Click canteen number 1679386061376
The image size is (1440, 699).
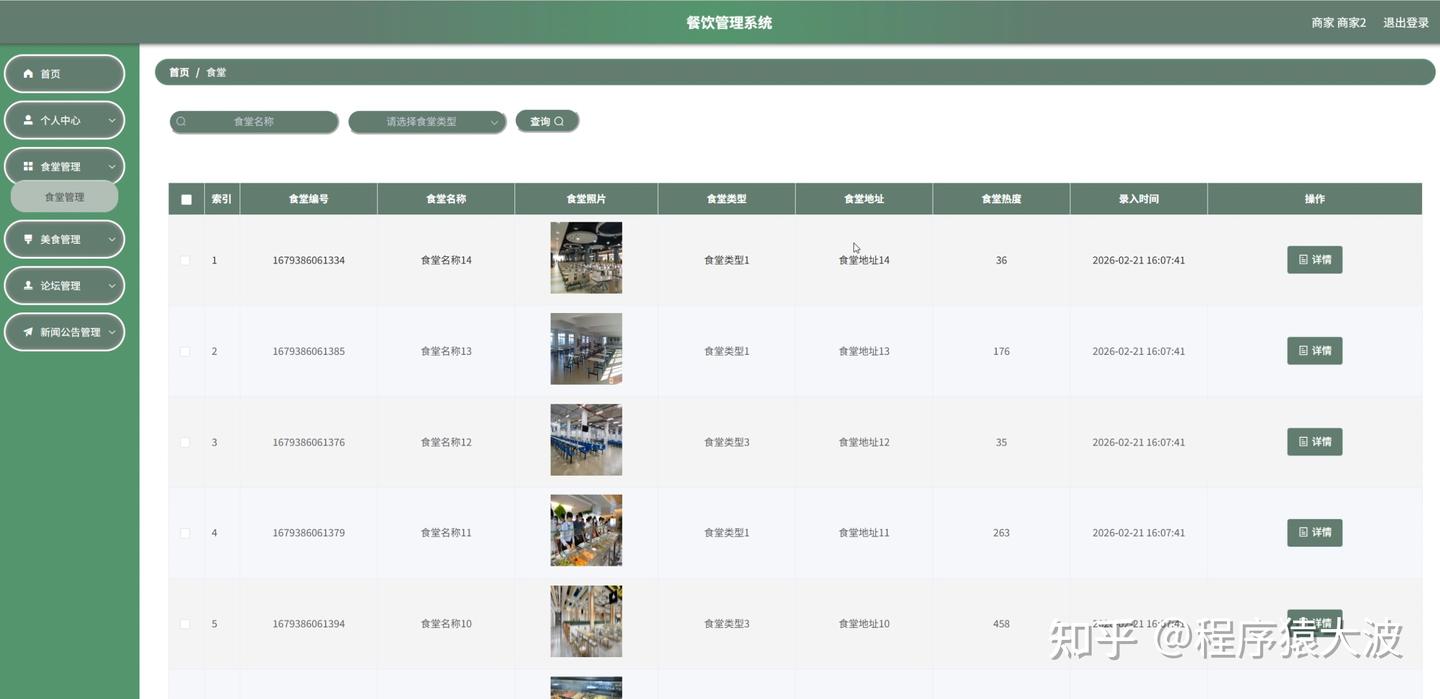[308, 442]
